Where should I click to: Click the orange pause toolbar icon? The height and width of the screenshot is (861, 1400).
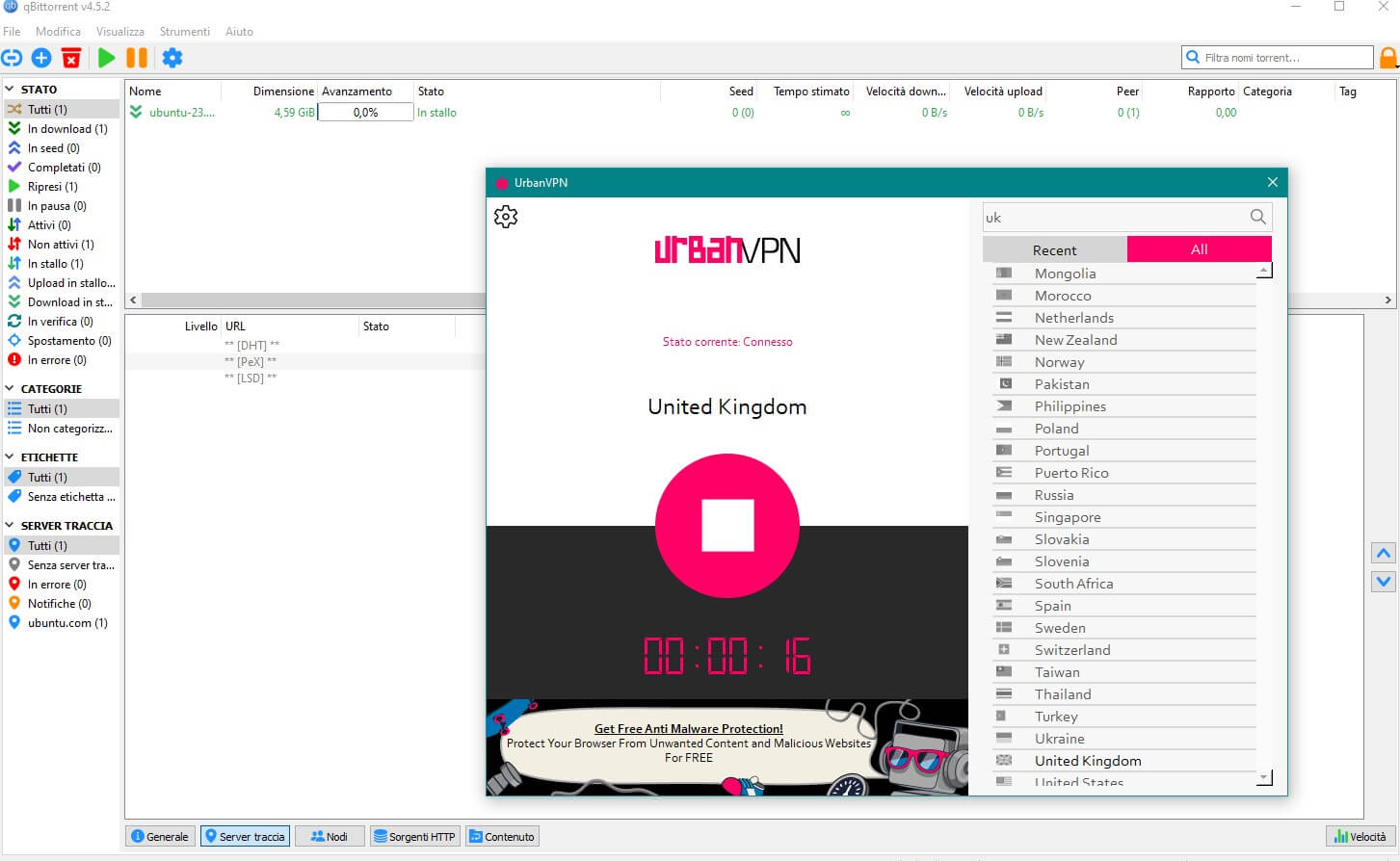tap(137, 58)
